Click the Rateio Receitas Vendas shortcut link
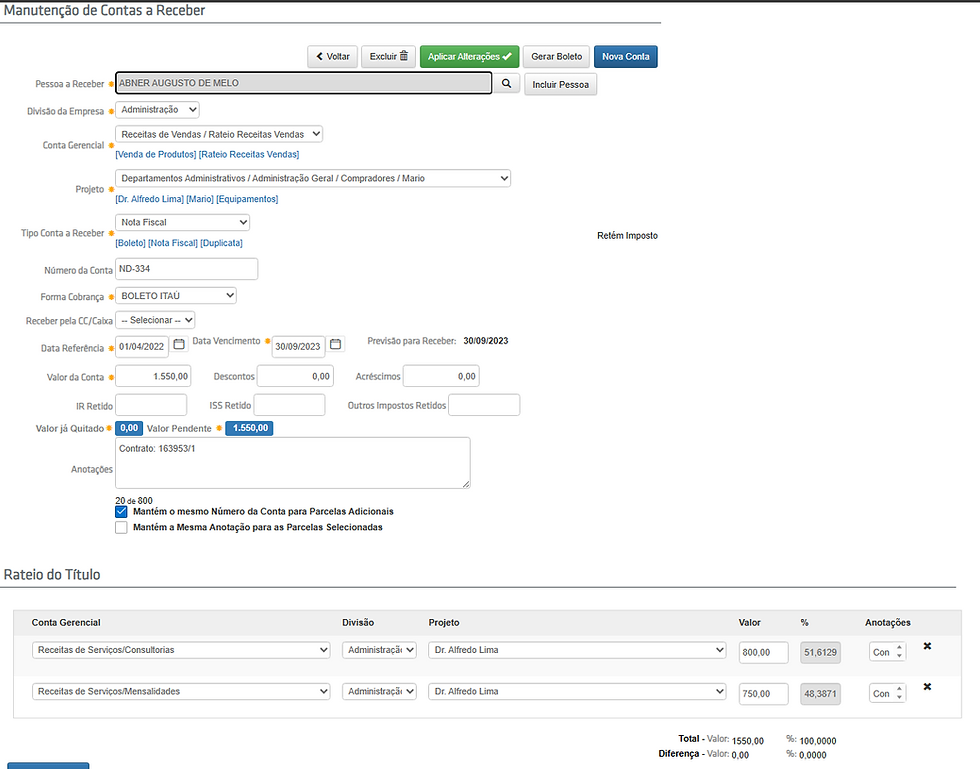Screen dimensions: 980x769 249,154
